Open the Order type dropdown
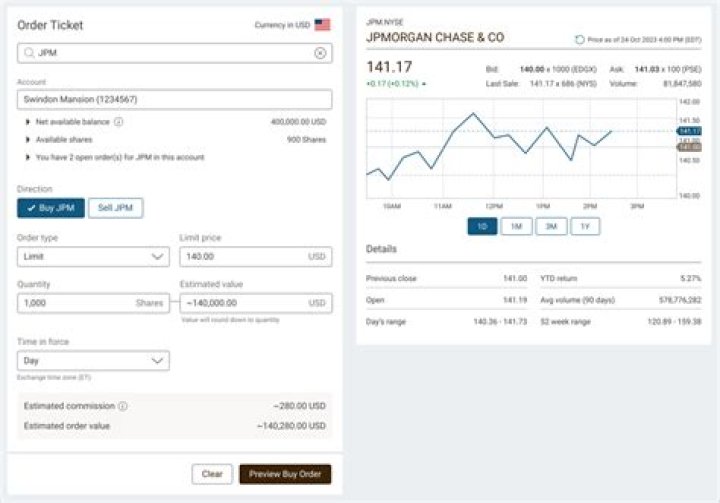The image size is (720, 503). pyautogui.click(x=93, y=257)
